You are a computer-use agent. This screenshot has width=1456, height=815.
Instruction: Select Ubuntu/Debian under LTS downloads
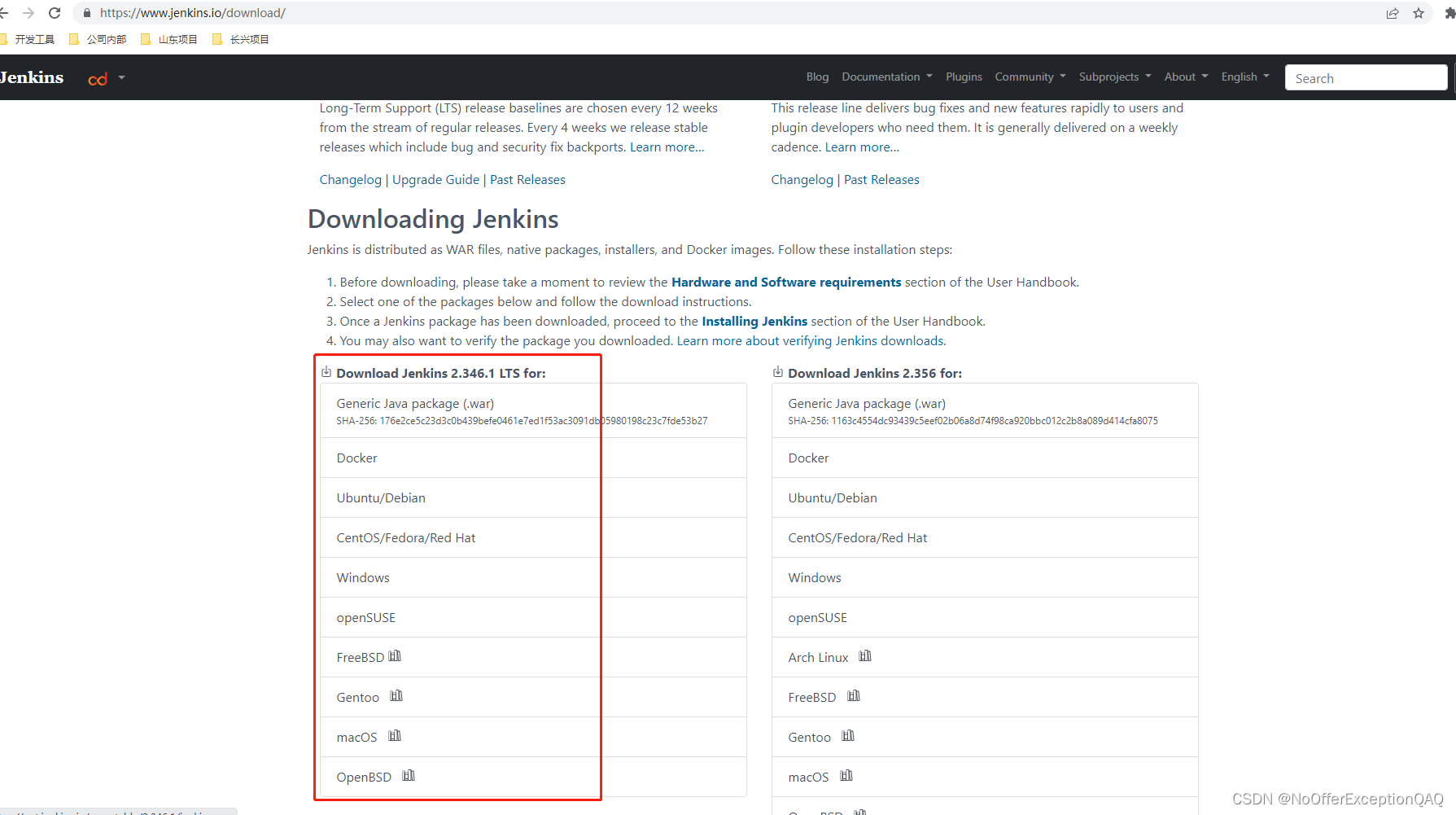(533, 498)
